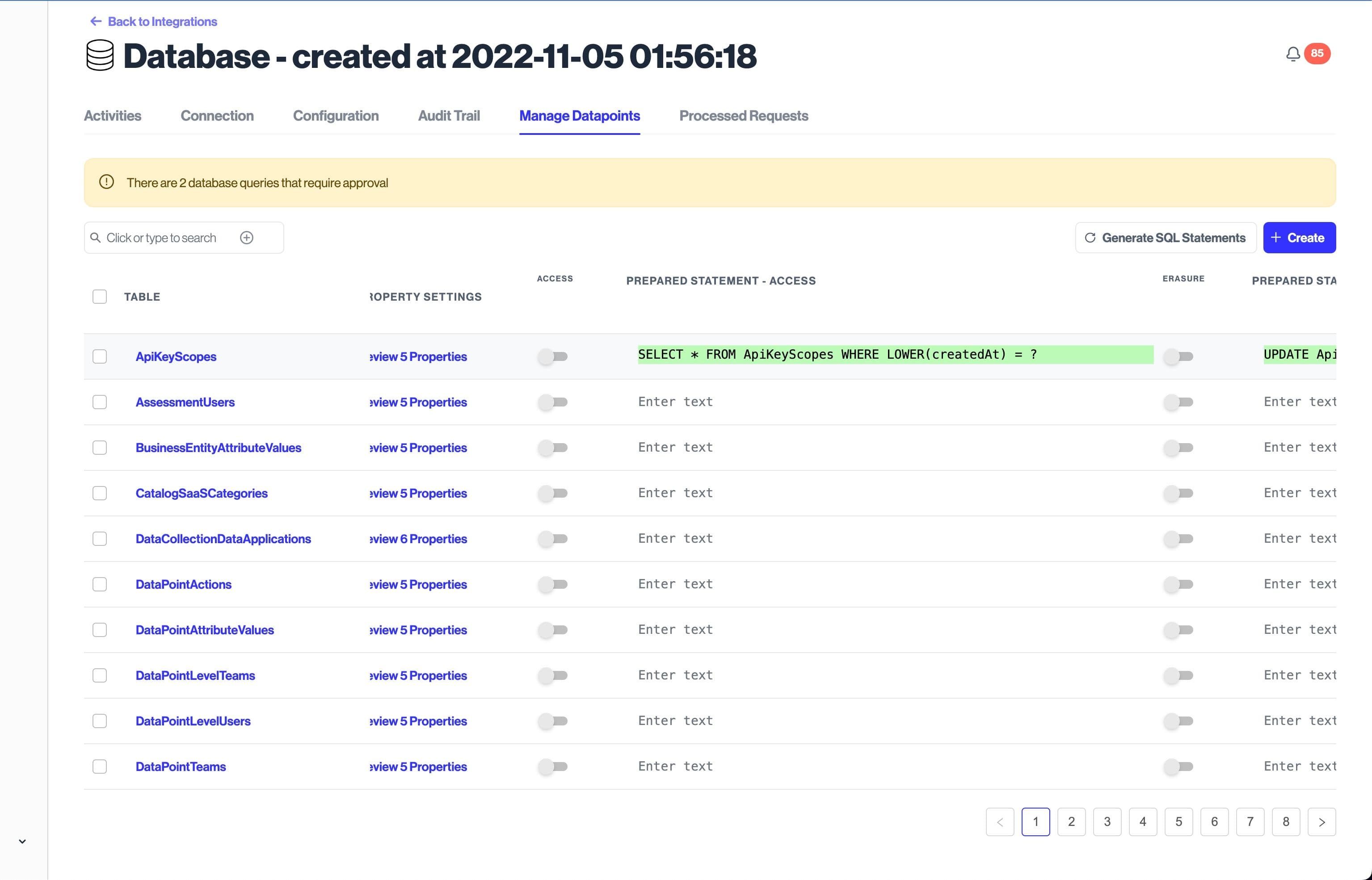Open the Processed Requests tab
Screen dimensions: 1372x880
[743, 116]
